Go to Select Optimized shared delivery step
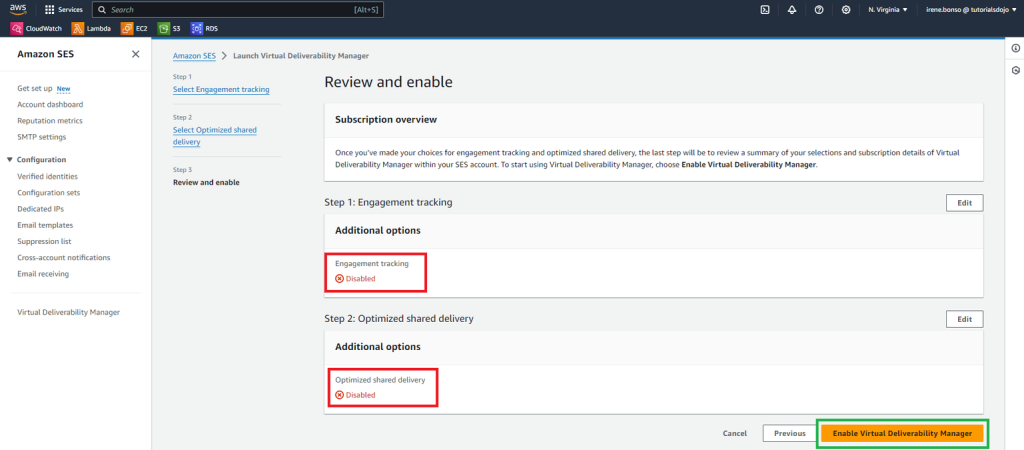The image size is (1024, 450). click(x=215, y=136)
